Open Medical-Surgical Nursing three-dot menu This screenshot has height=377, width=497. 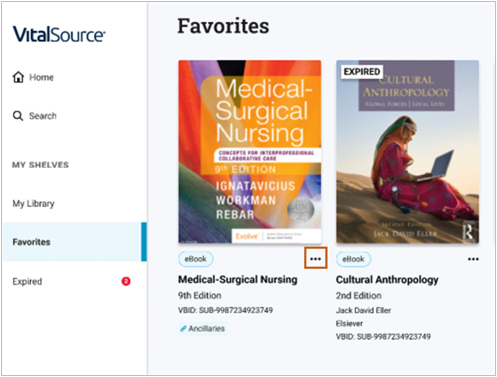(x=315, y=259)
